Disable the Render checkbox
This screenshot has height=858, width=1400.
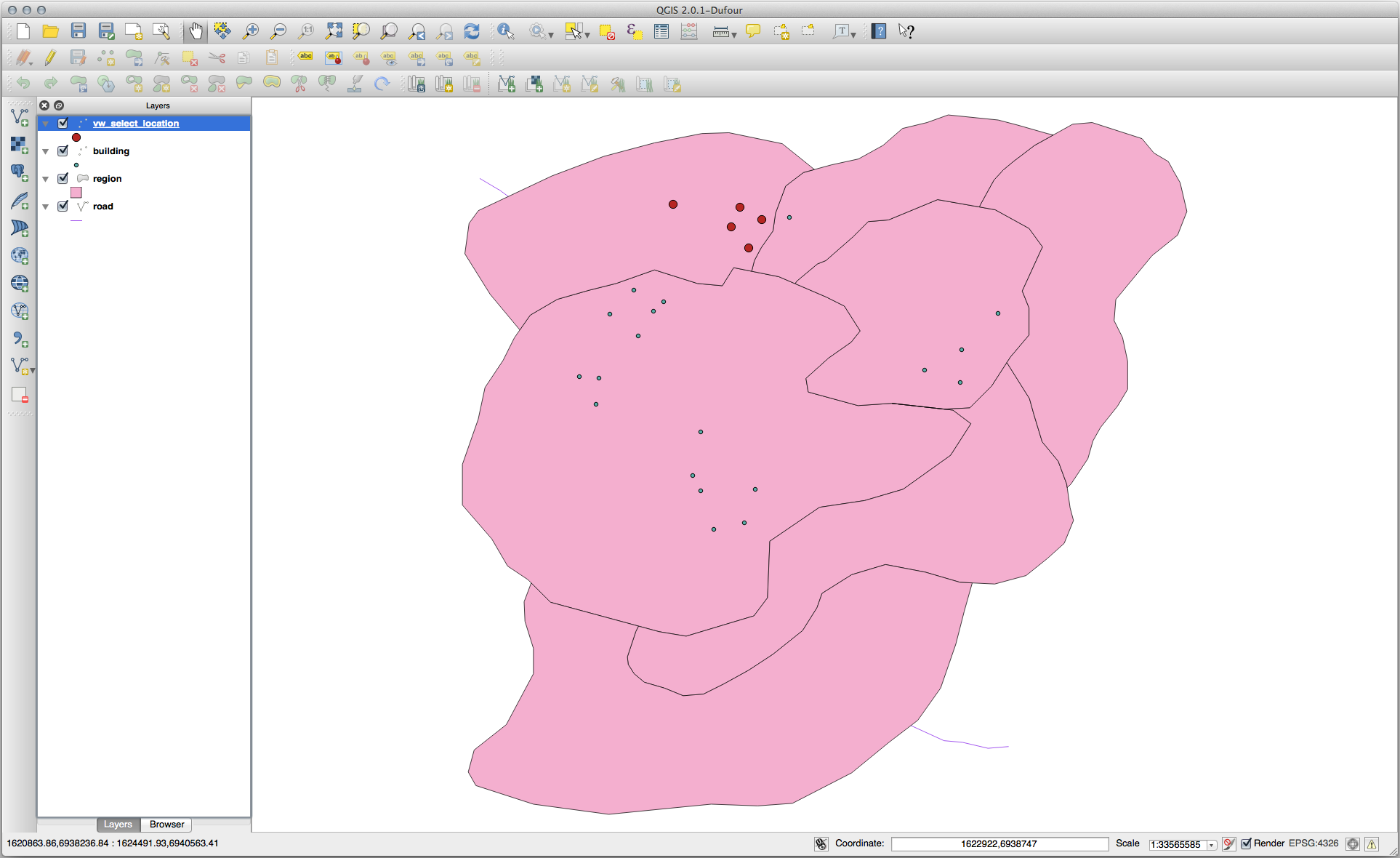[1247, 843]
